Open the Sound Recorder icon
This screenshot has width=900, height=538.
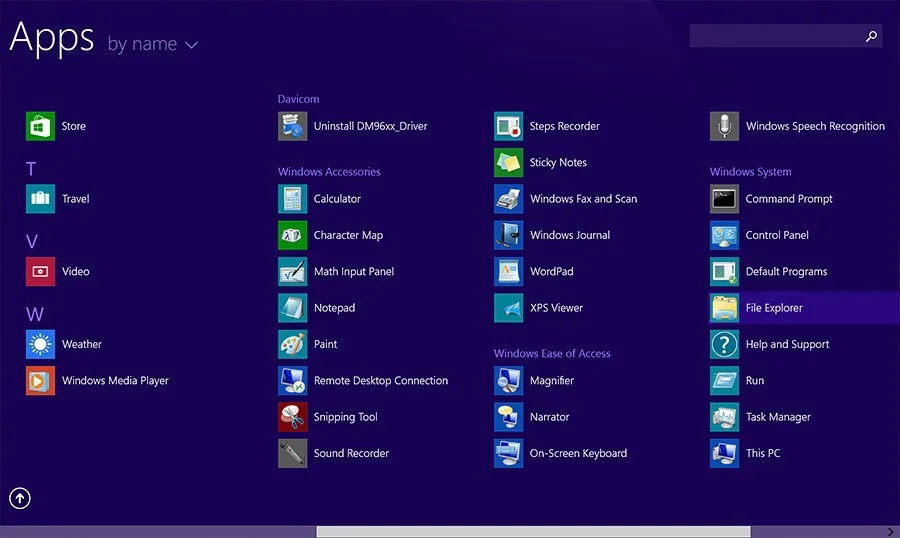pyautogui.click(x=292, y=453)
